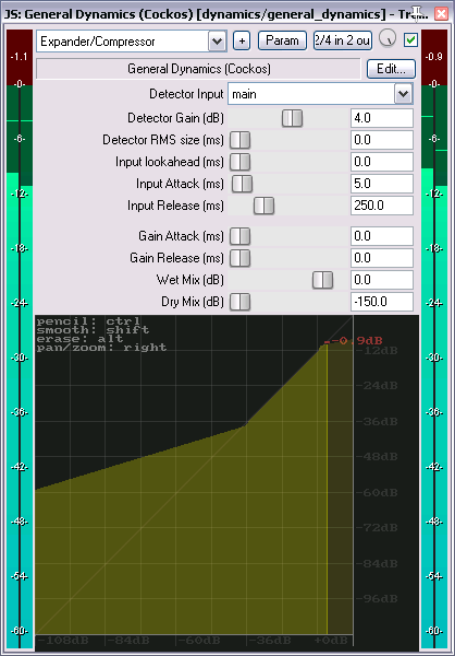Click the "pencil: ctrl" hint text
This screenshot has height=656, width=455.
pyautogui.click(x=88, y=321)
